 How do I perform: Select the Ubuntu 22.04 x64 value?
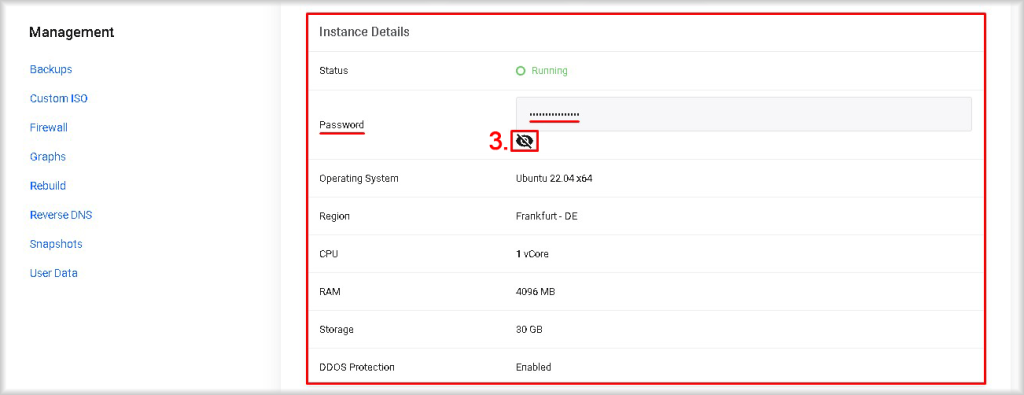point(554,178)
